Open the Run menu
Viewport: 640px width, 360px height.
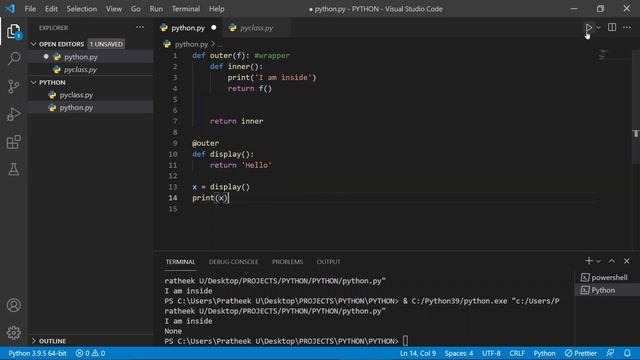tap(156, 9)
